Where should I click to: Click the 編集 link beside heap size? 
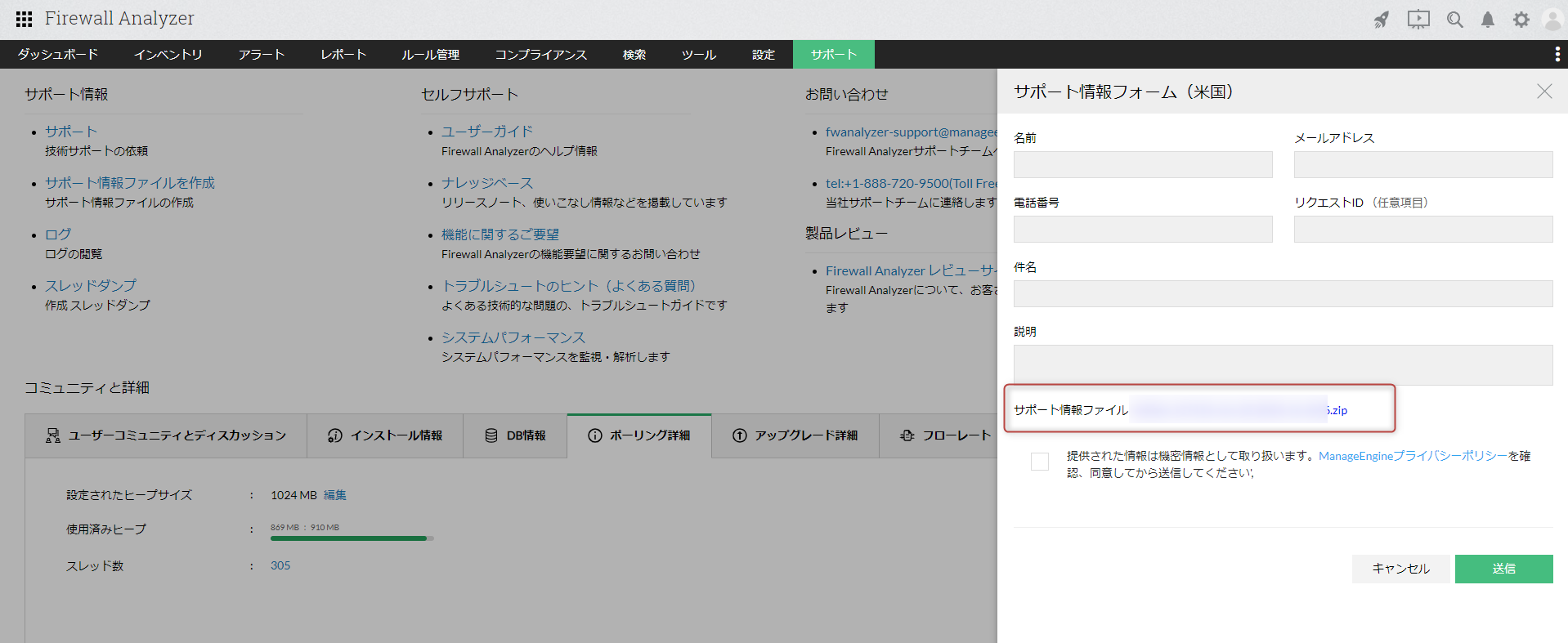point(335,495)
